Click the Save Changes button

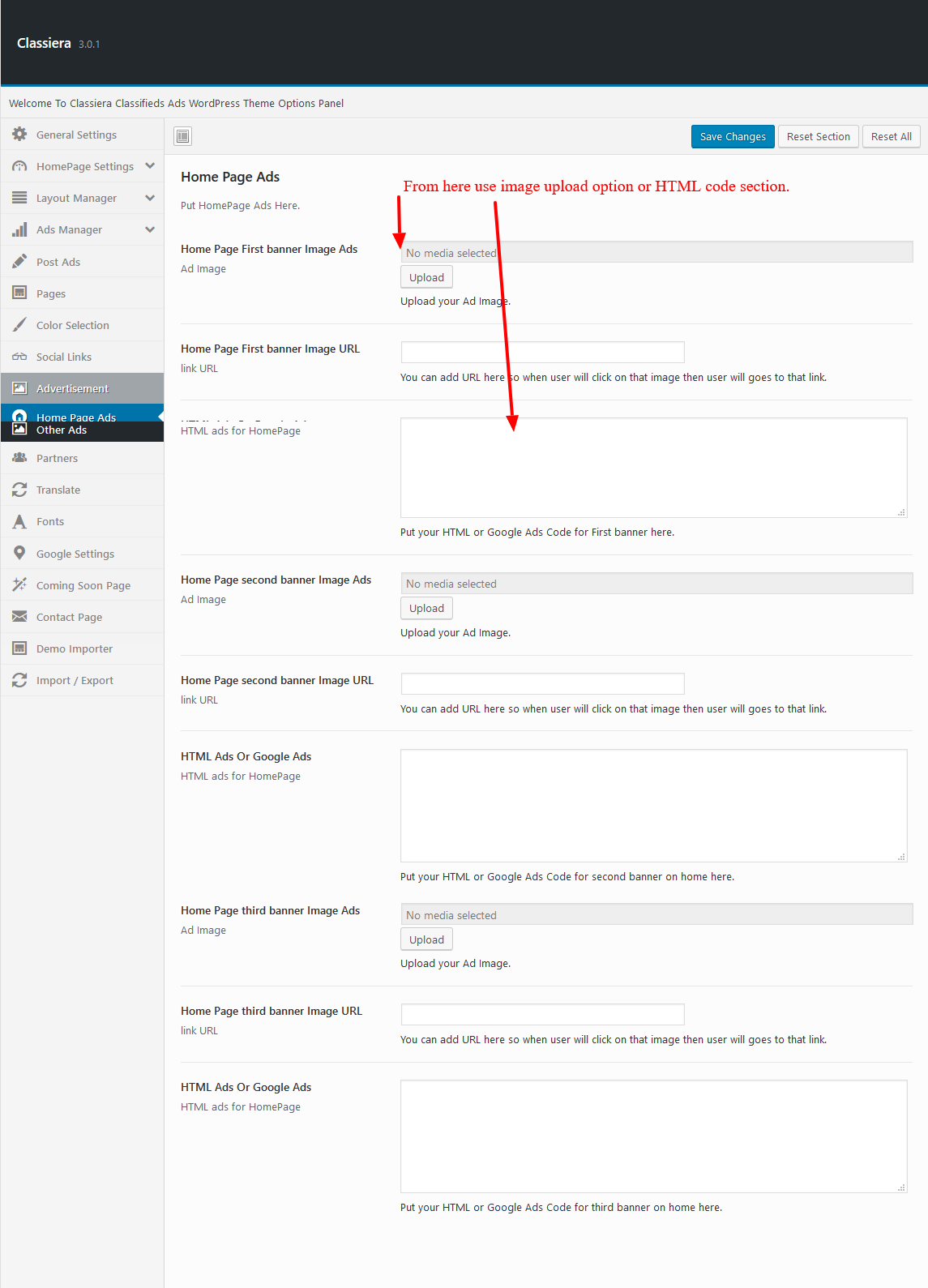(x=733, y=136)
